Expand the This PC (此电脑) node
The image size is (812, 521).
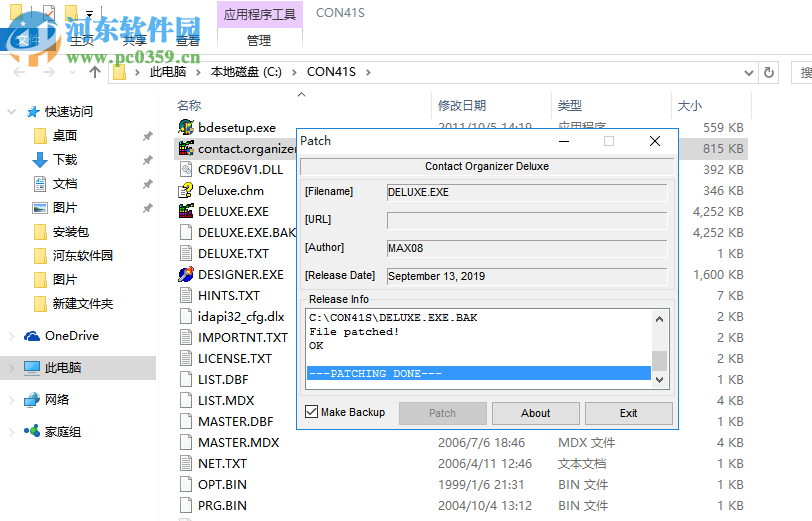[x=11, y=368]
